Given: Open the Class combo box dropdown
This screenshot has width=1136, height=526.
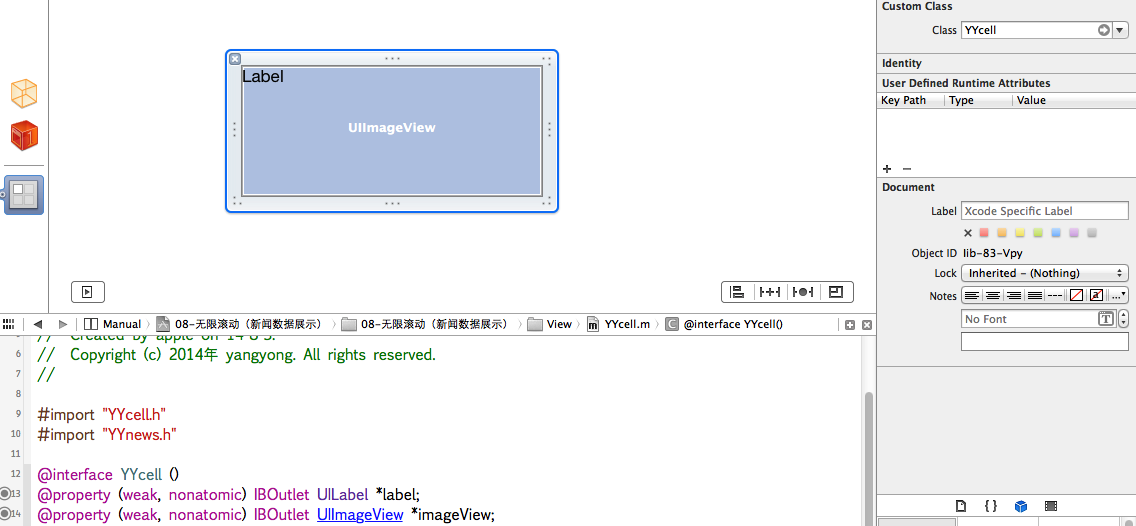Looking at the screenshot, I should coord(1121,30).
